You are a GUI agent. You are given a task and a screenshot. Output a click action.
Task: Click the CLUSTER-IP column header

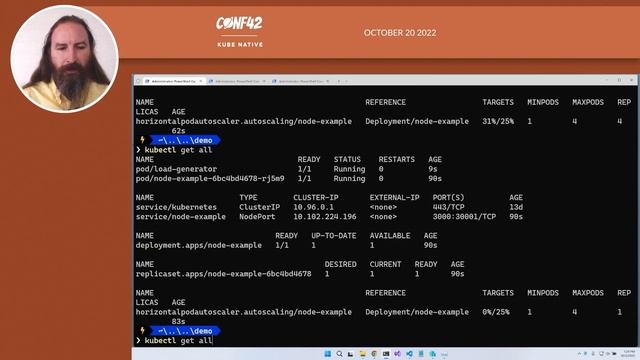click(x=316, y=198)
